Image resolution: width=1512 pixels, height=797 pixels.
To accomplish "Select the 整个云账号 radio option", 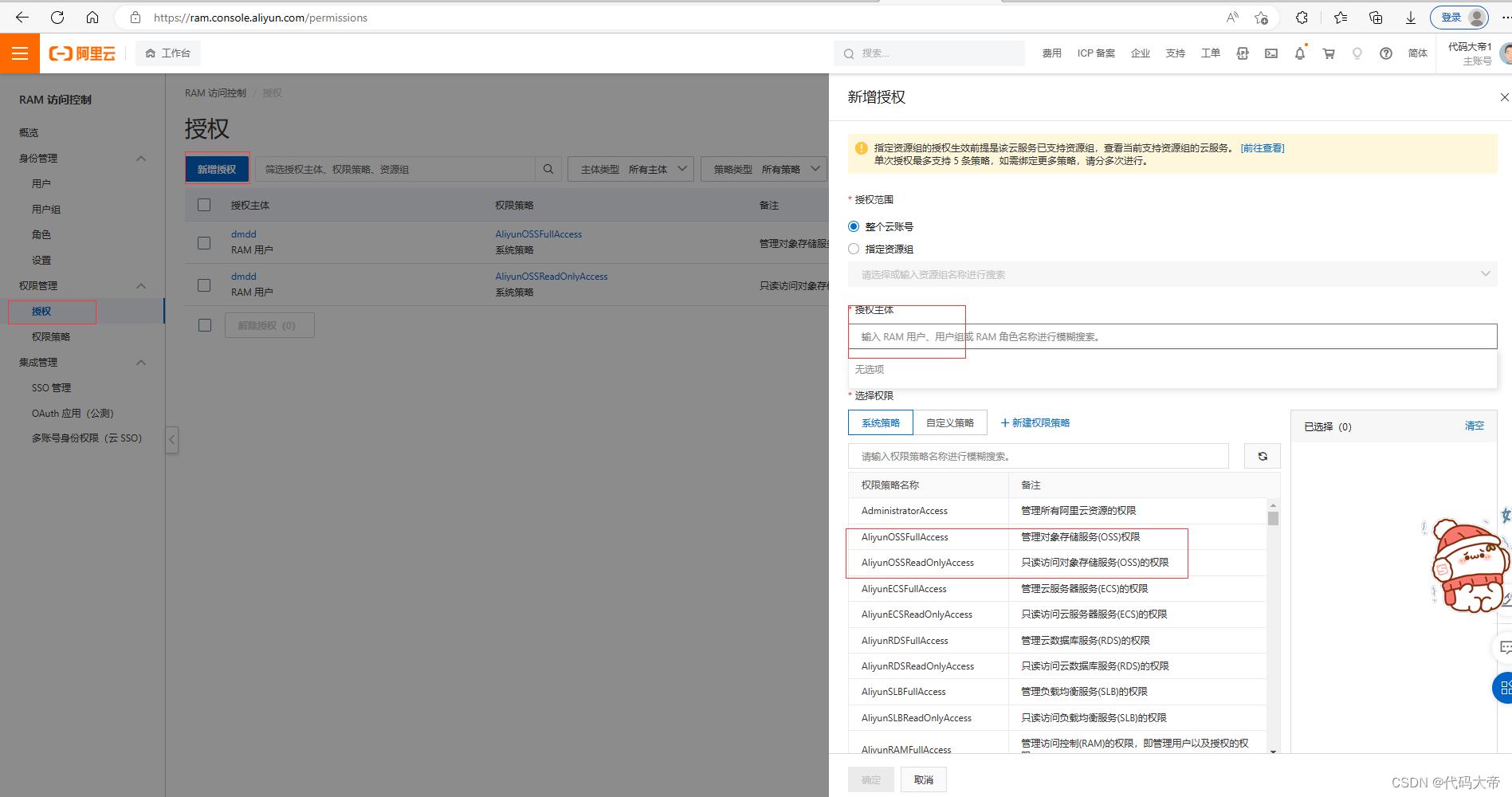I will [x=853, y=226].
